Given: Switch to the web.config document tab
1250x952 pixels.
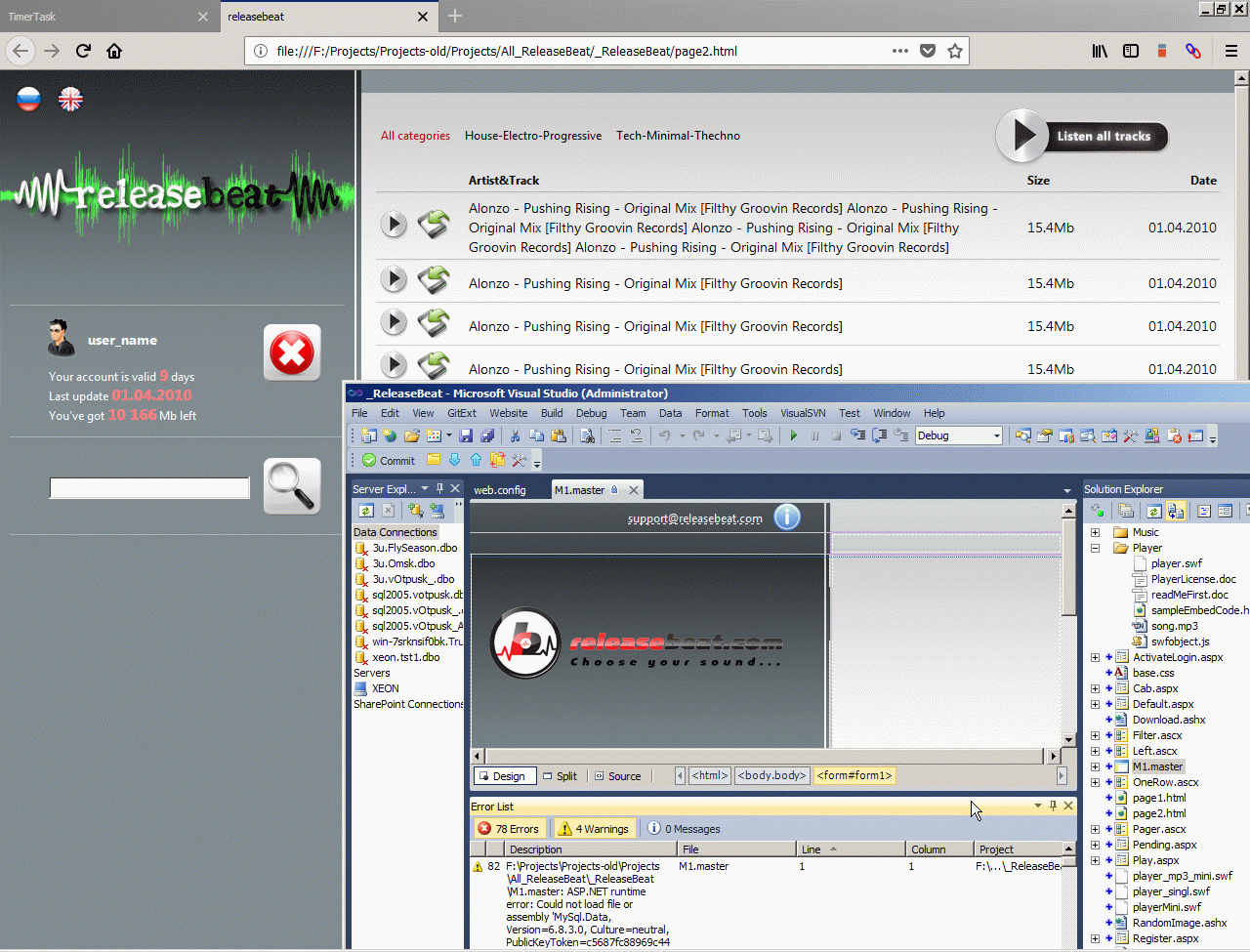Looking at the screenshot, I should (x=500, y=490).
